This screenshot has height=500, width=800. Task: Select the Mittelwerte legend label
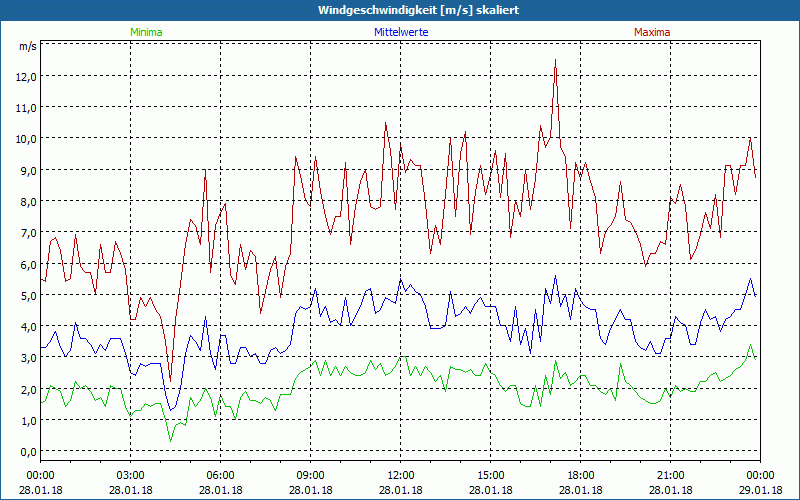(x=400, y=32)
